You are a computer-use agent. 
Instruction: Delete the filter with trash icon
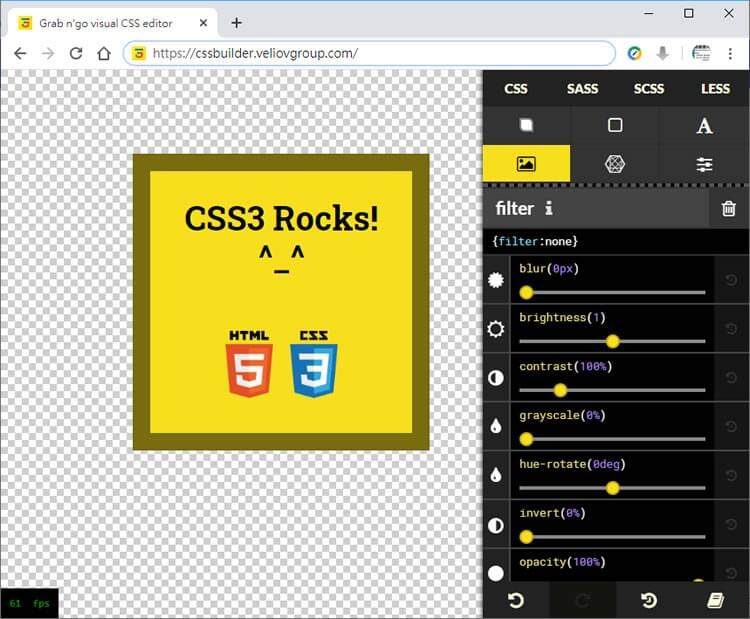728,208
